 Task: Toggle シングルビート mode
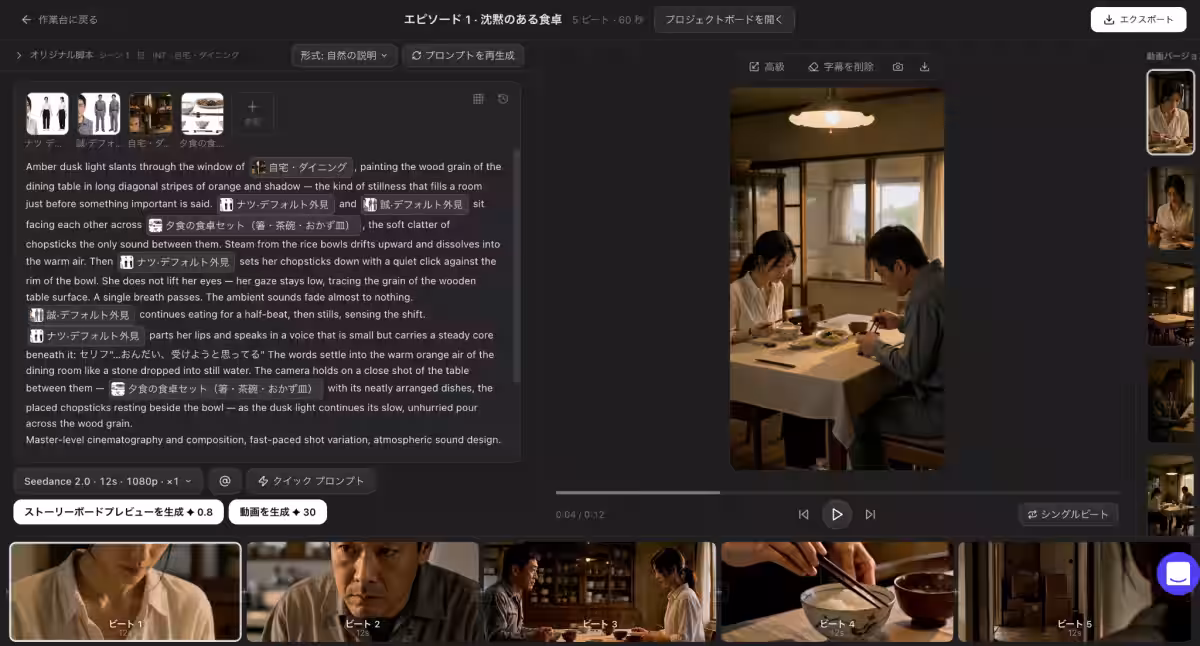pos(1068,514)
